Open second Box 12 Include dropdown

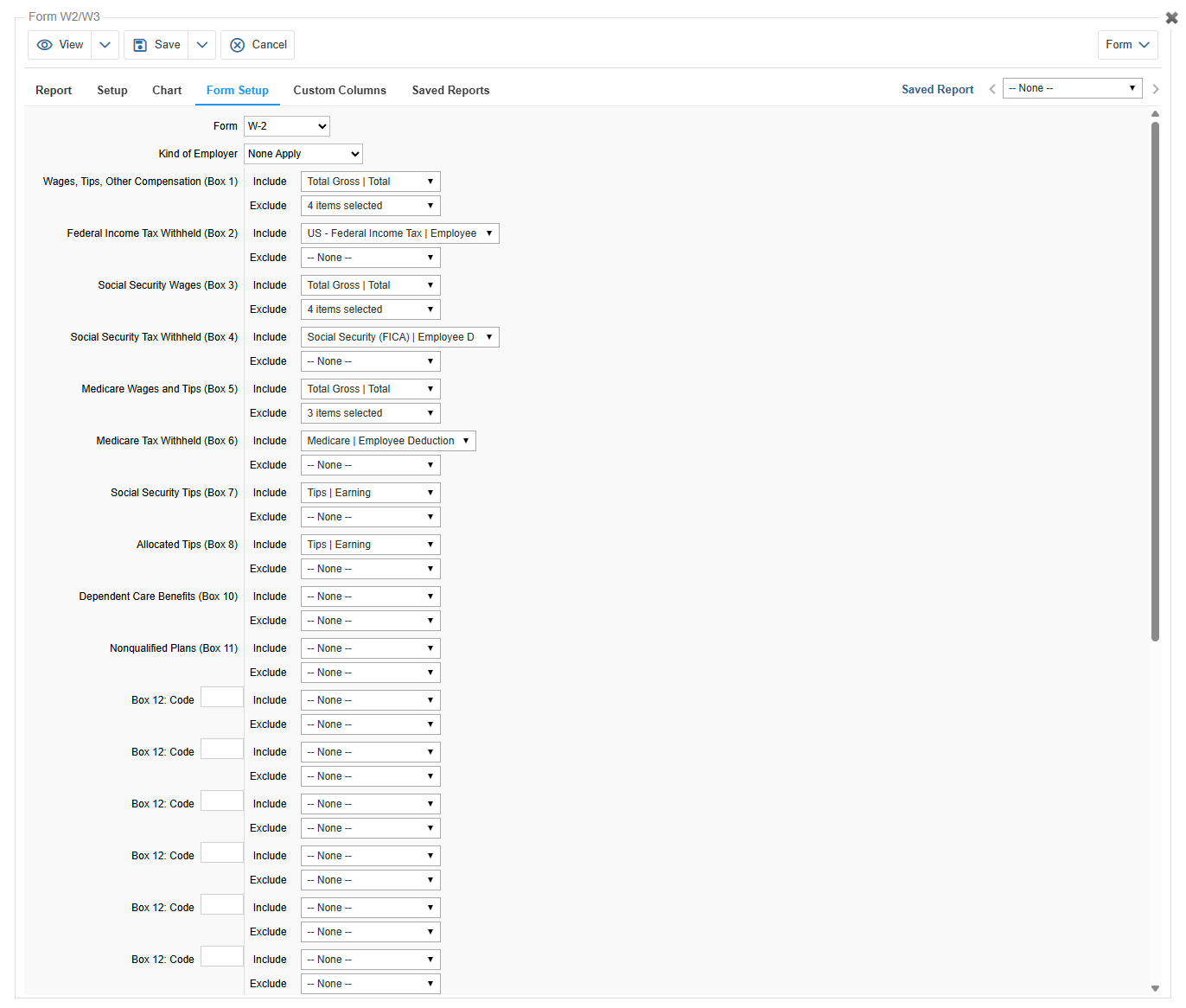click(371, 752)
